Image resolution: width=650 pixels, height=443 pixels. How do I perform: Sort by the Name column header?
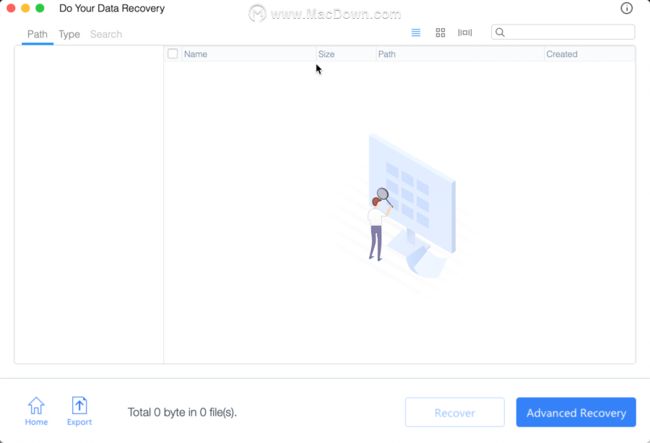tap(249, 54)
